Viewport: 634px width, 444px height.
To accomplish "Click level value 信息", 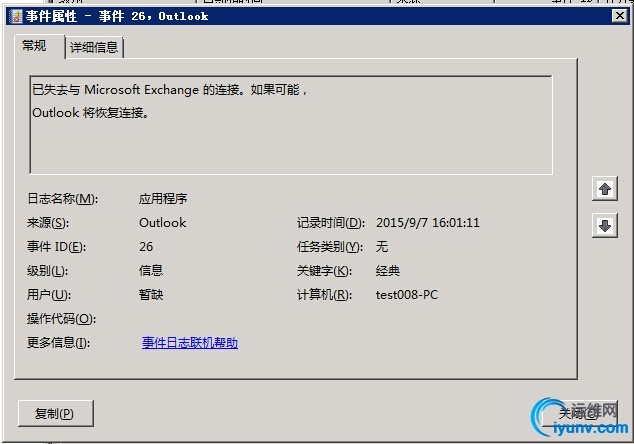I will tap(151, 271).
